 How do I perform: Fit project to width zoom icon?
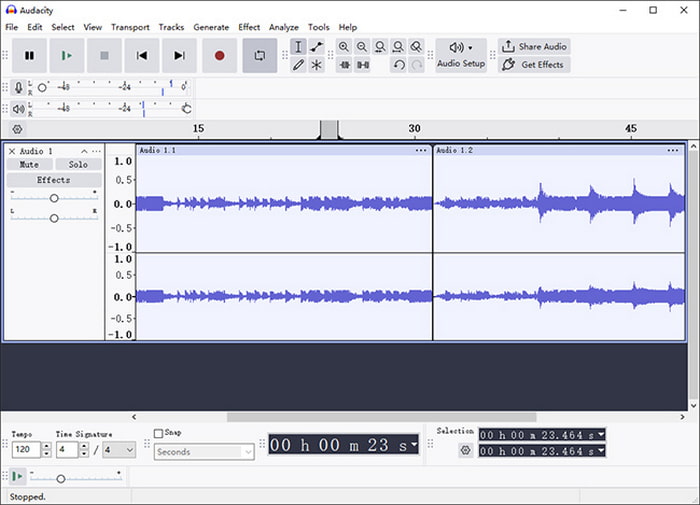398,47
